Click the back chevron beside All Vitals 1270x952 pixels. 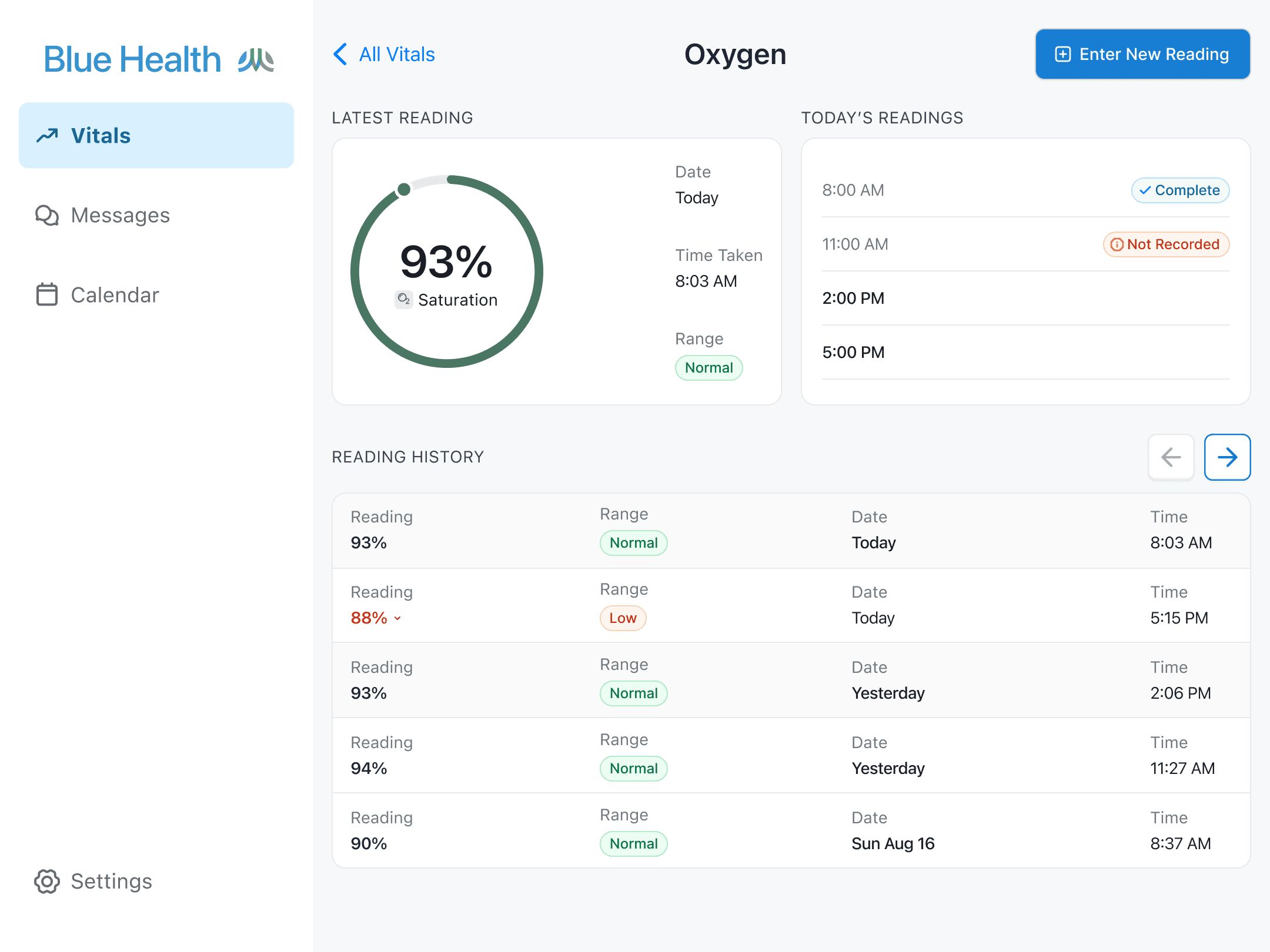340,54
